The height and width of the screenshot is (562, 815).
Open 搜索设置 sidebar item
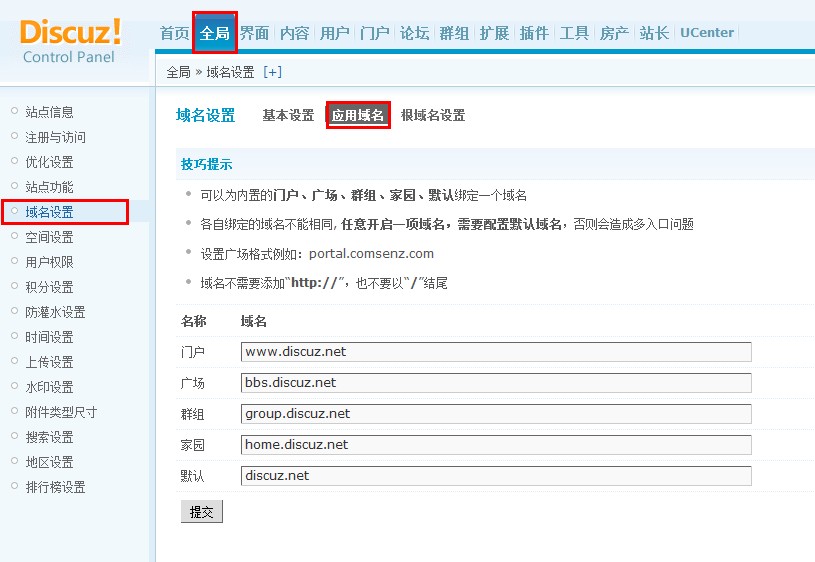click(49, 437)
